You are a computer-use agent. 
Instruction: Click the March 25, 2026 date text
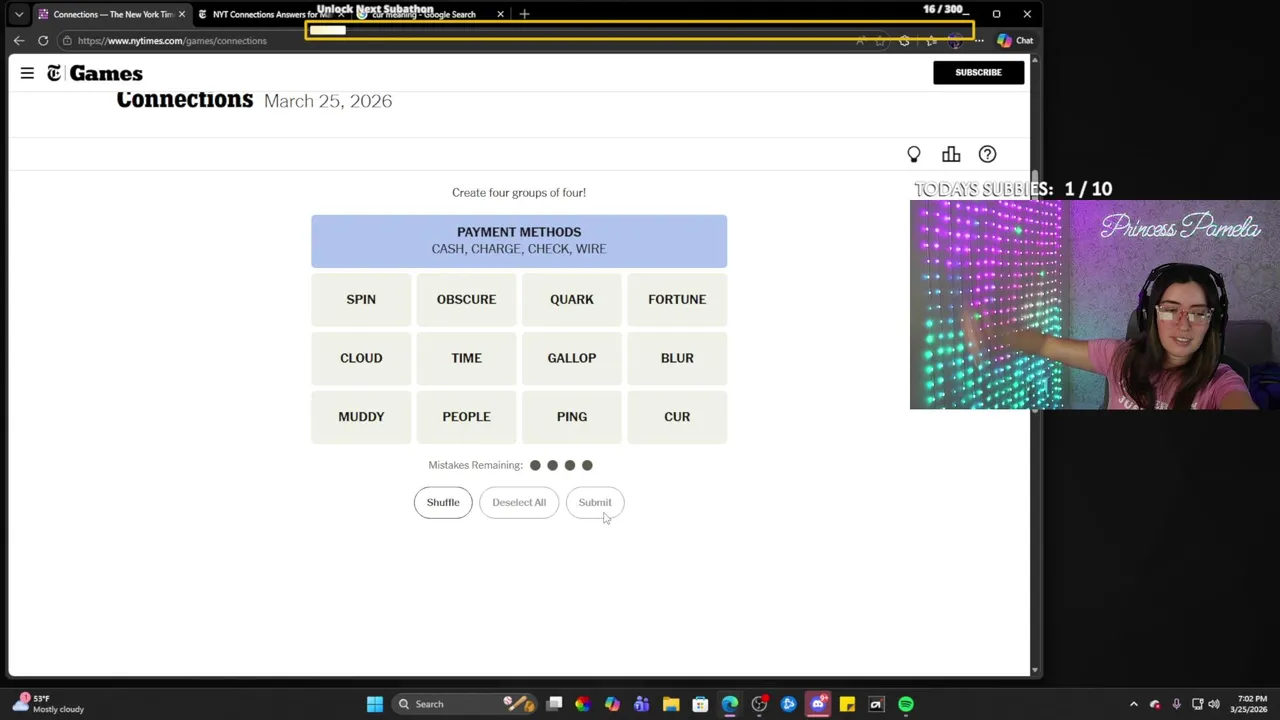coord(328,101)
